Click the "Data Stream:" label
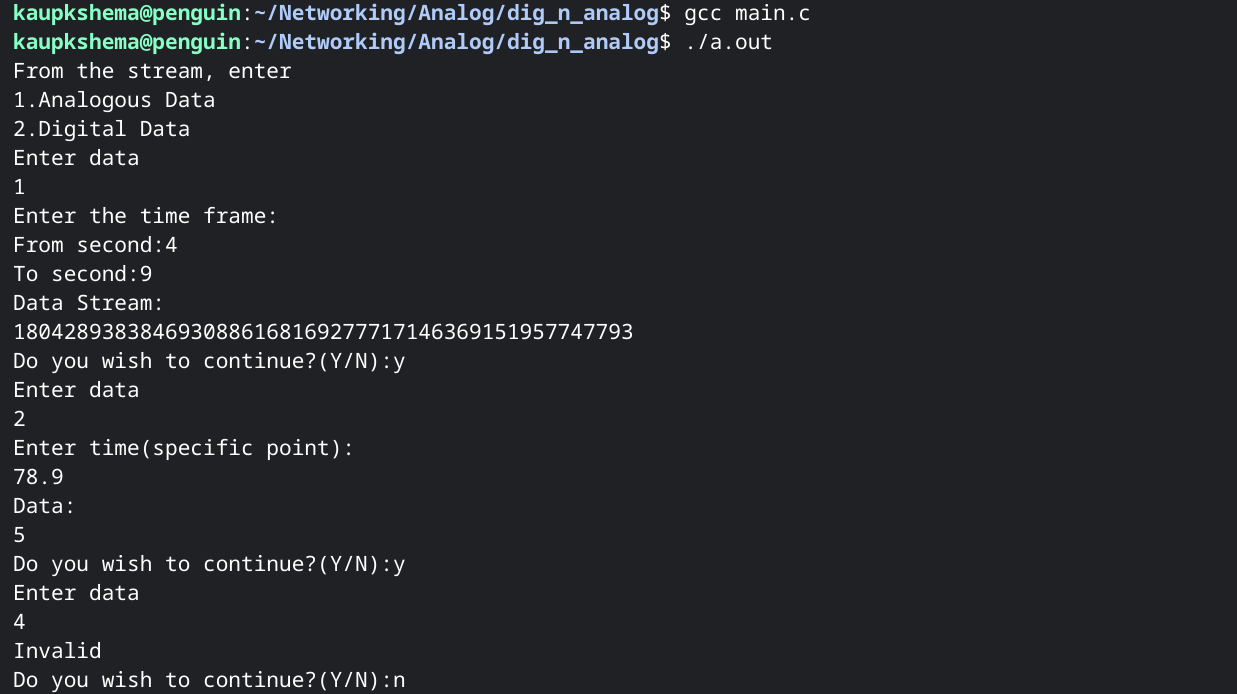 click(88, 303)
